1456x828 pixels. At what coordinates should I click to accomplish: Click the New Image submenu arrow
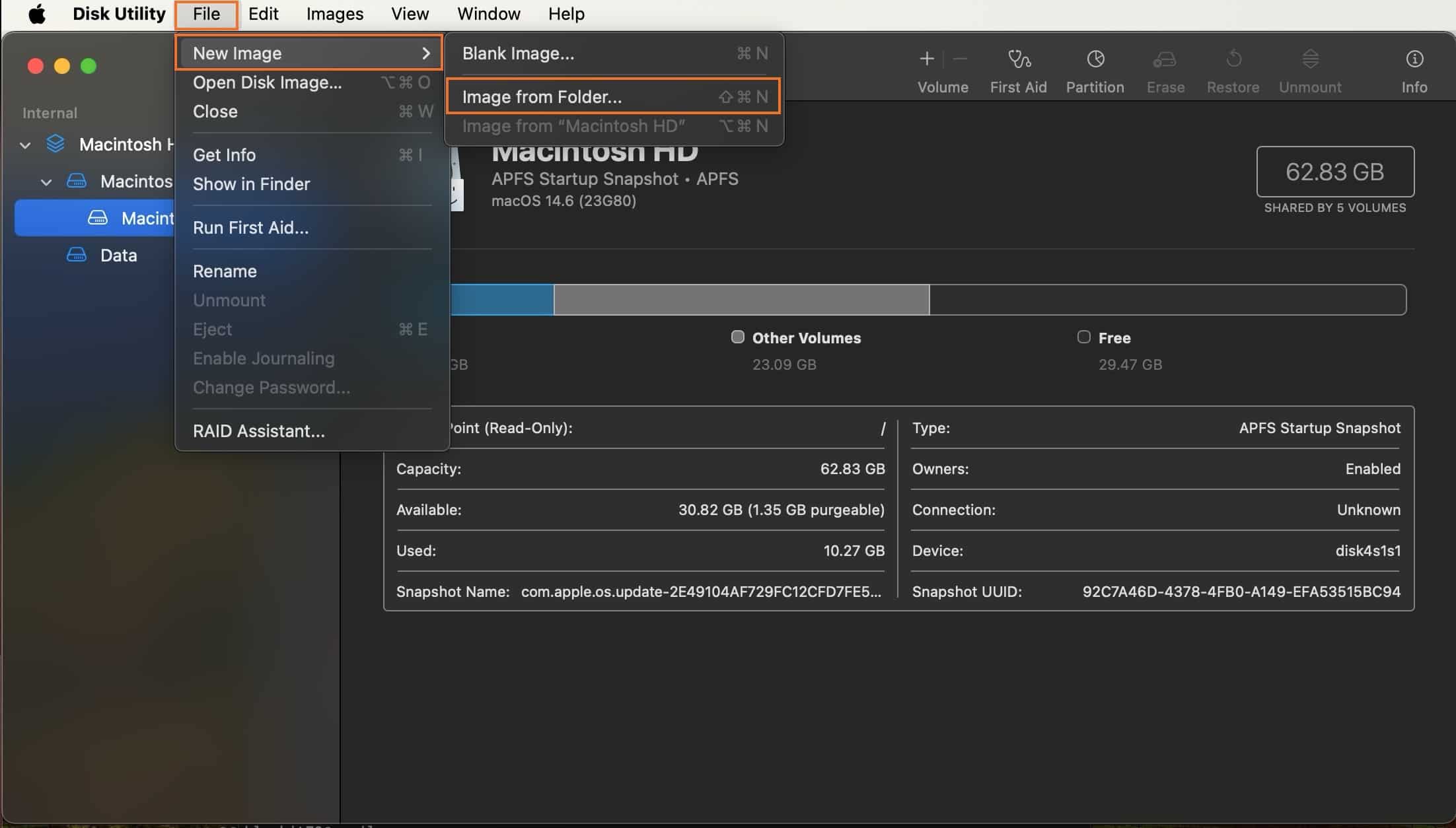point(426,53)
